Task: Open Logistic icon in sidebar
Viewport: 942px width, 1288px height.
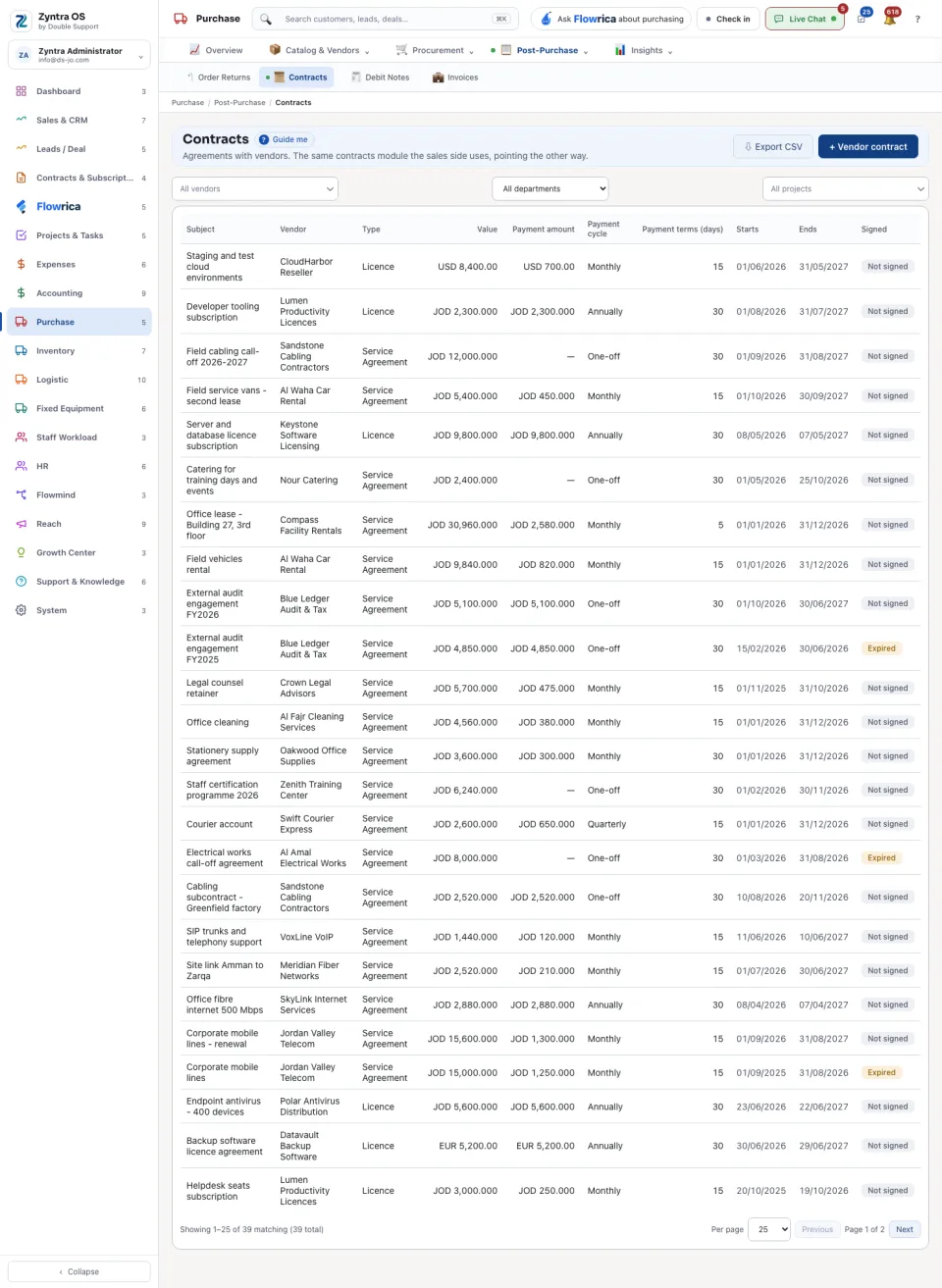Action: [21, 380]
